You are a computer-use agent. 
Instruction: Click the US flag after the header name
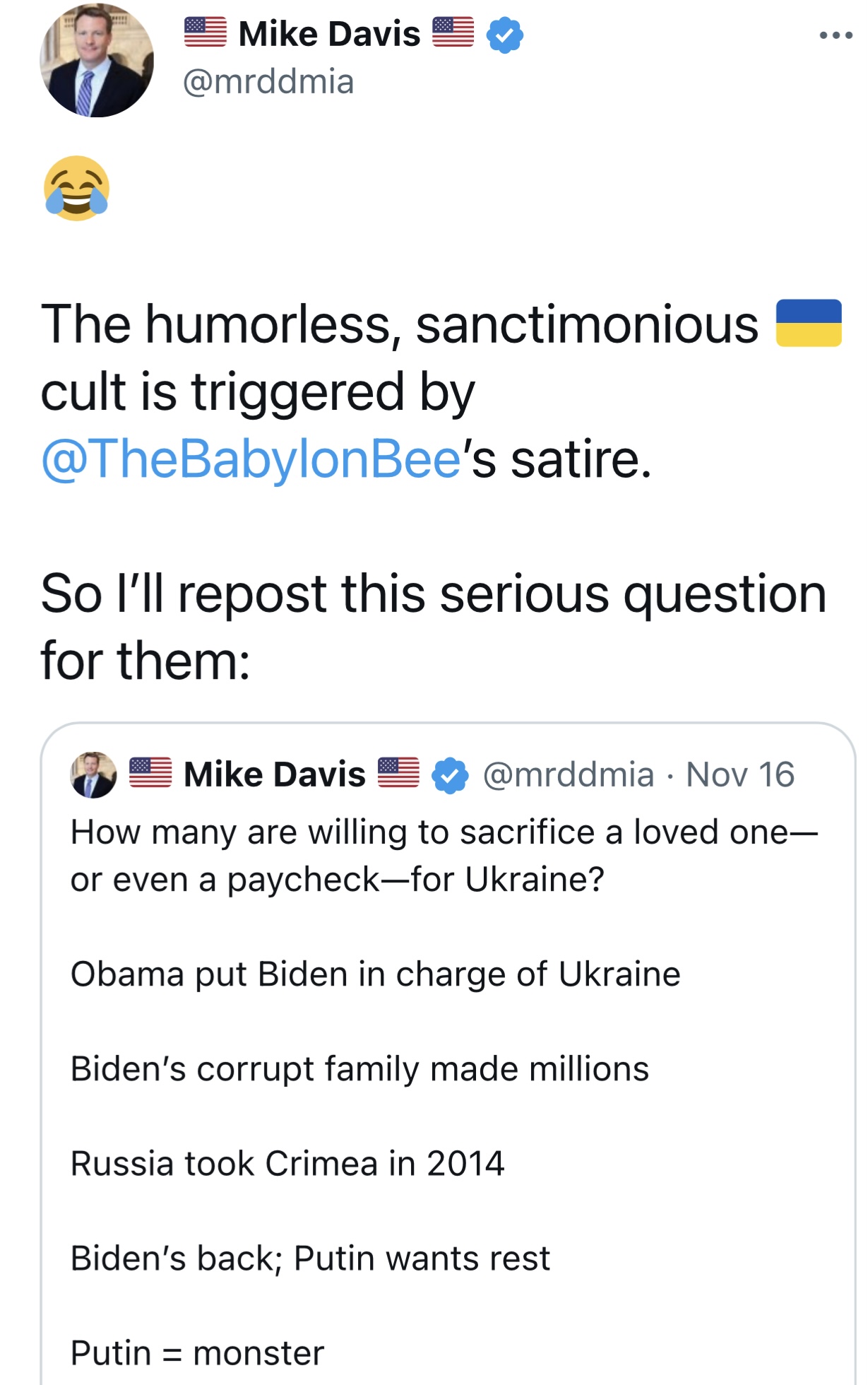pos(453,33)
